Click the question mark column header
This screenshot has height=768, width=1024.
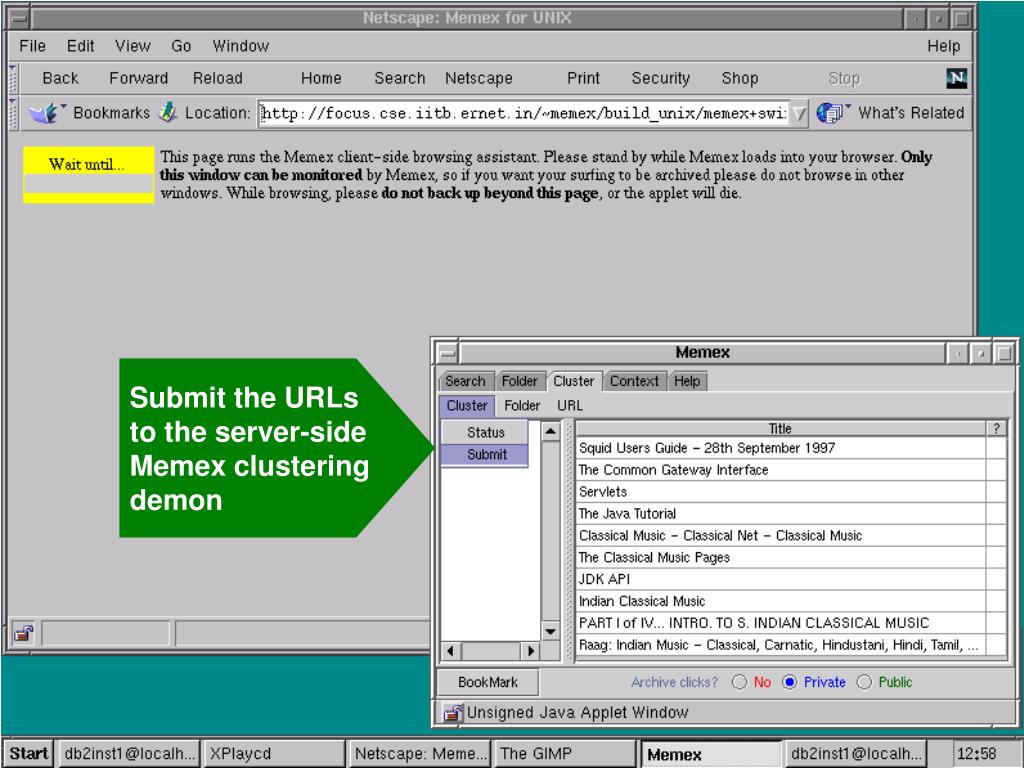click(x=996, y=428)
